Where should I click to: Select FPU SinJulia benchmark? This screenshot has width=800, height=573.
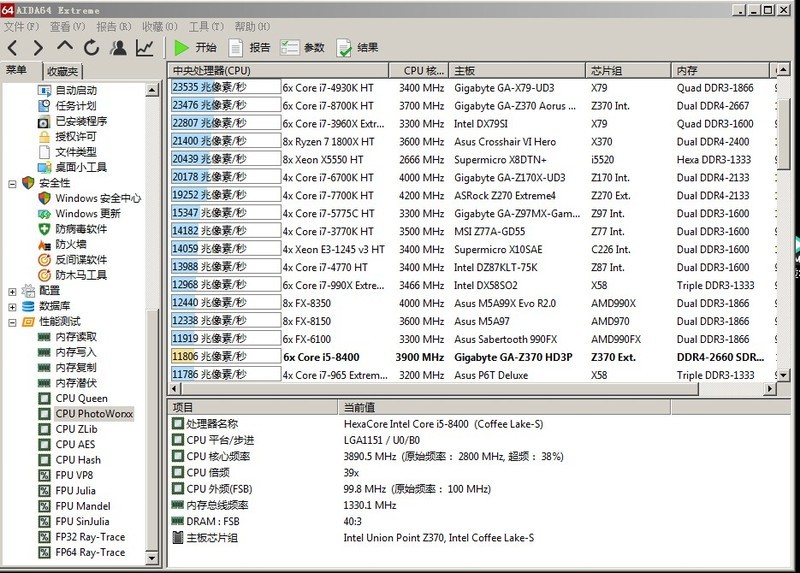click(74, 521)
